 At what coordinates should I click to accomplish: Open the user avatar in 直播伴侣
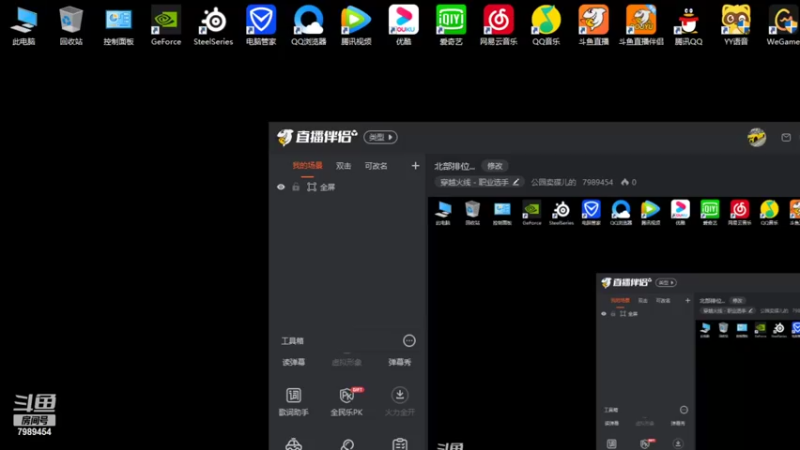tap(757, 137)
